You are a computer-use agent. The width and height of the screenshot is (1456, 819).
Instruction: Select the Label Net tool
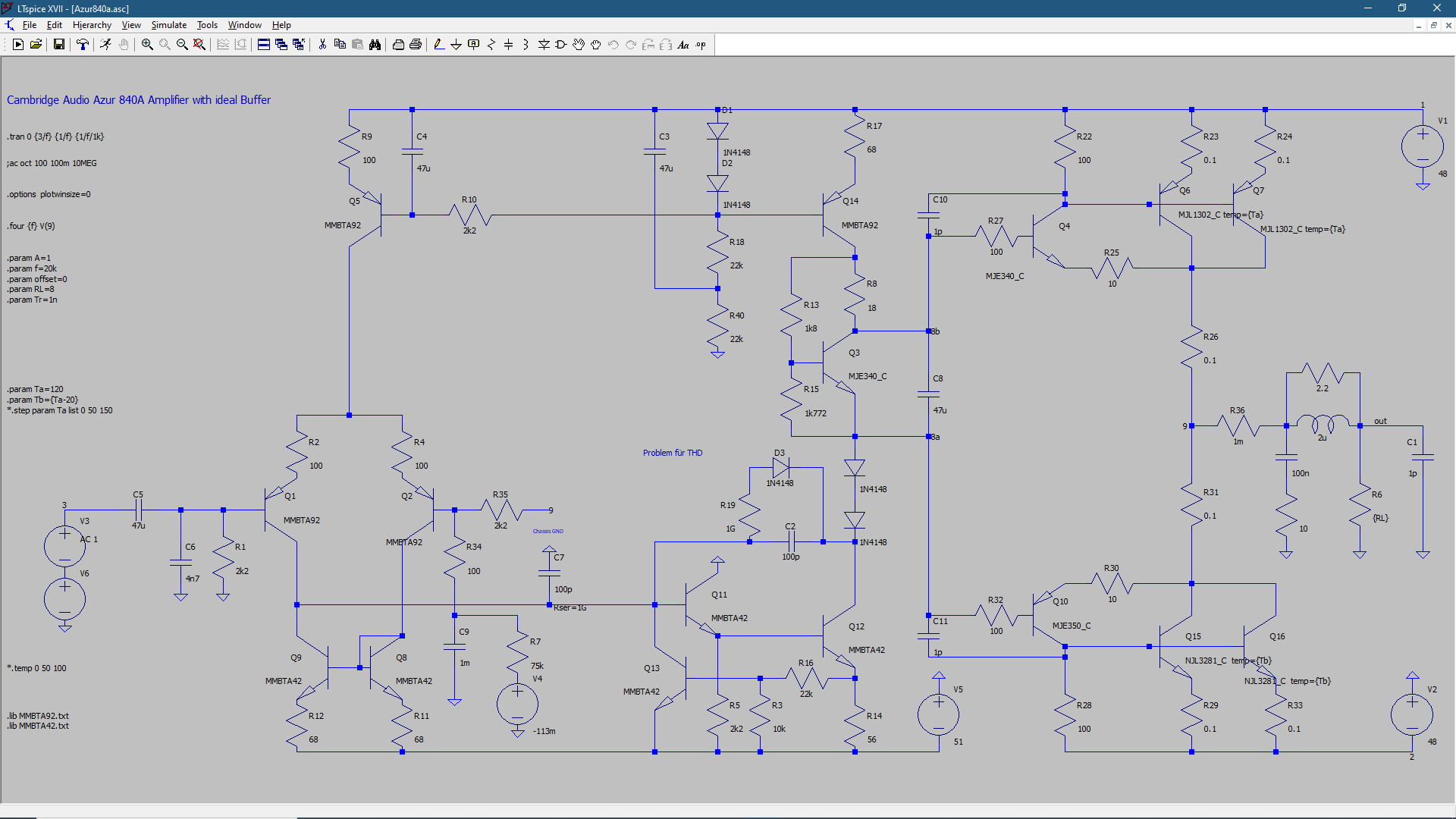[x=474, y=45]
